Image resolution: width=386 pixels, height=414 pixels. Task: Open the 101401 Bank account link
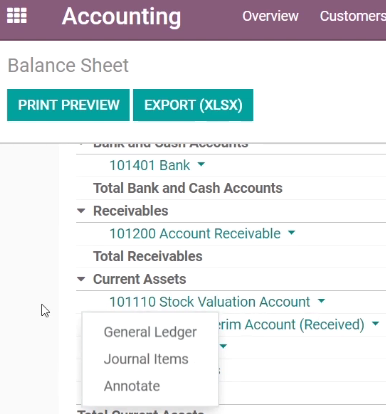click(150, 165)
